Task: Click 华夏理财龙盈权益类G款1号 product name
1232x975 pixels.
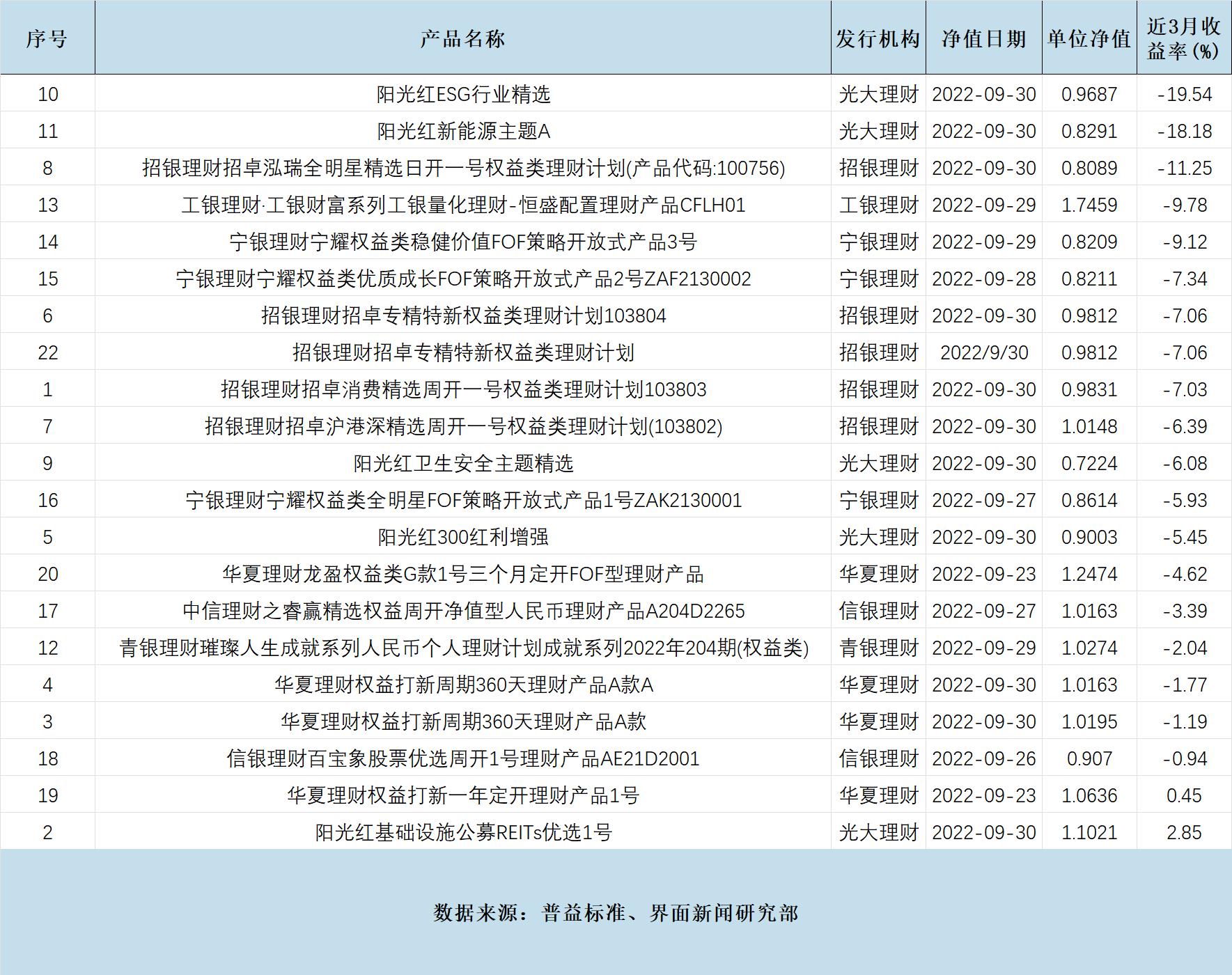Action: point(463,574)
